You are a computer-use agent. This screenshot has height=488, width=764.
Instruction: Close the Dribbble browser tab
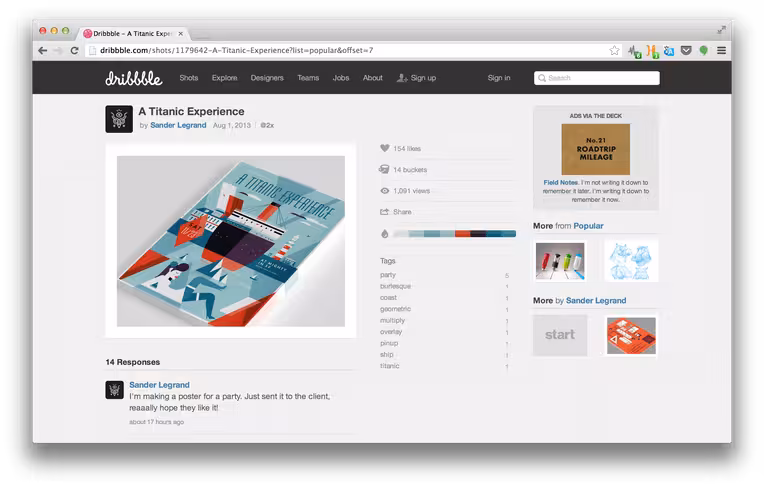[181, 34]
